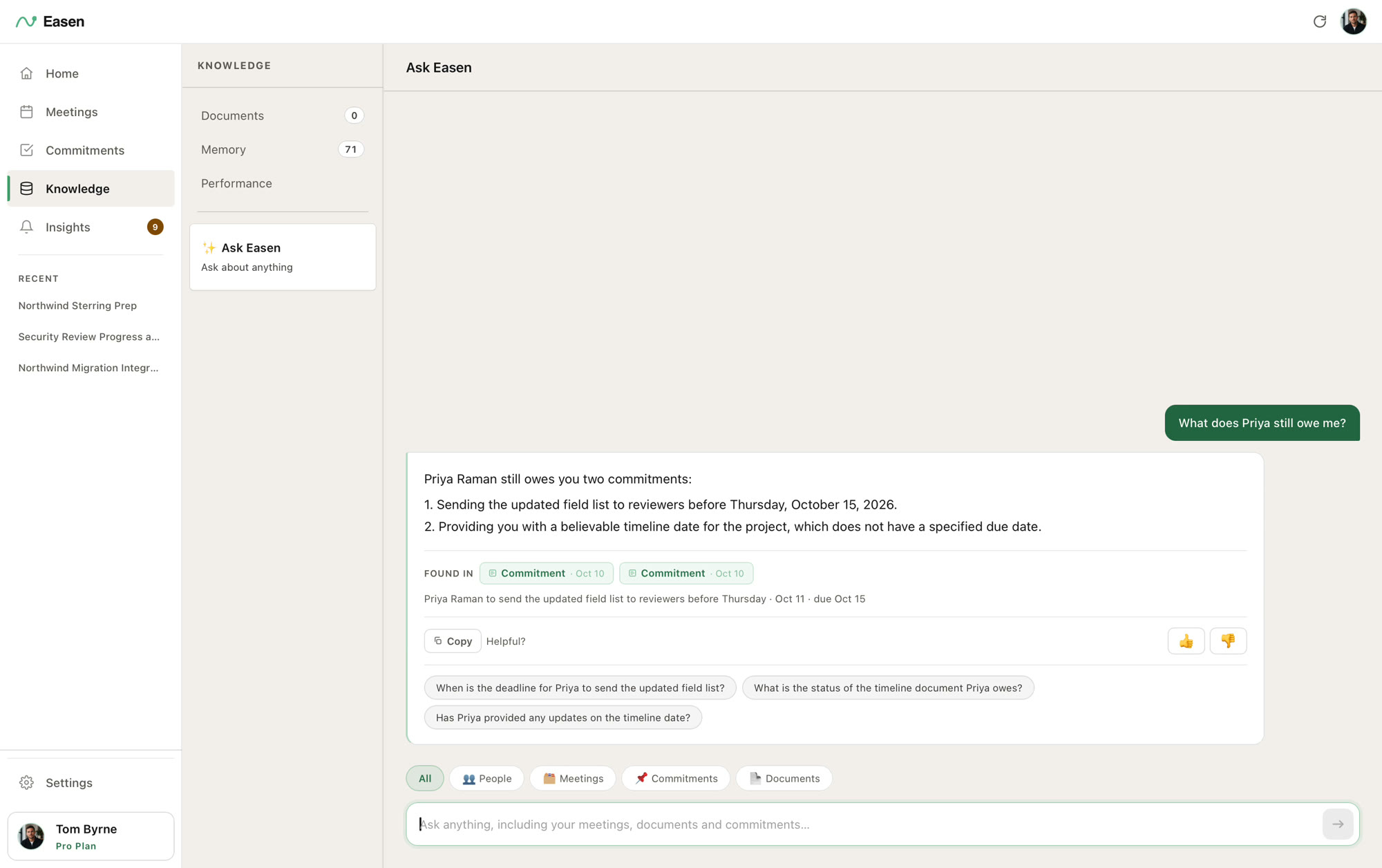Select the All filter chip
Image resolution: width=1382 pixels, height=868 pixels.
coord(425,778)
